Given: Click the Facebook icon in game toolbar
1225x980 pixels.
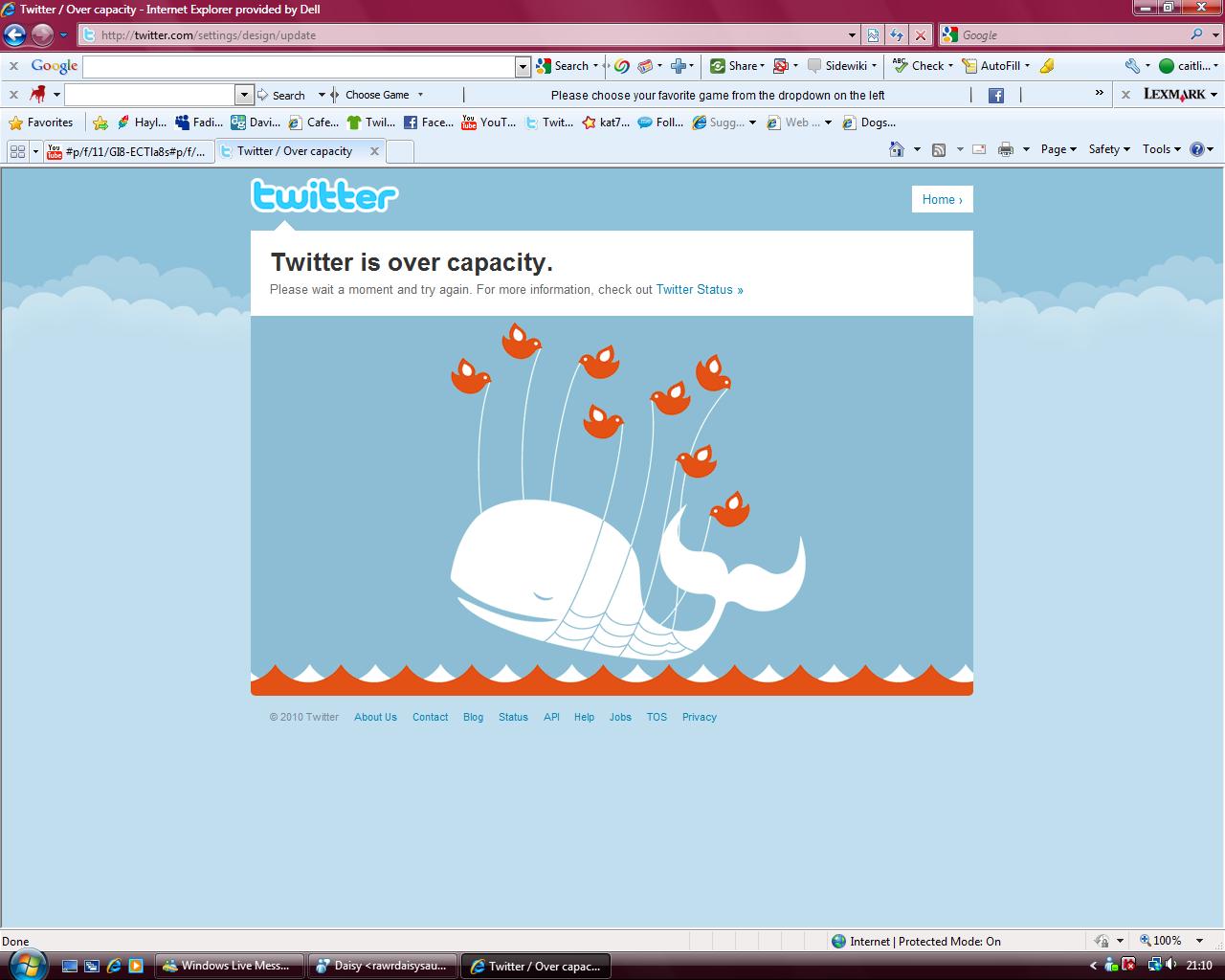Looking at the screenshot, I should (996, 95).
